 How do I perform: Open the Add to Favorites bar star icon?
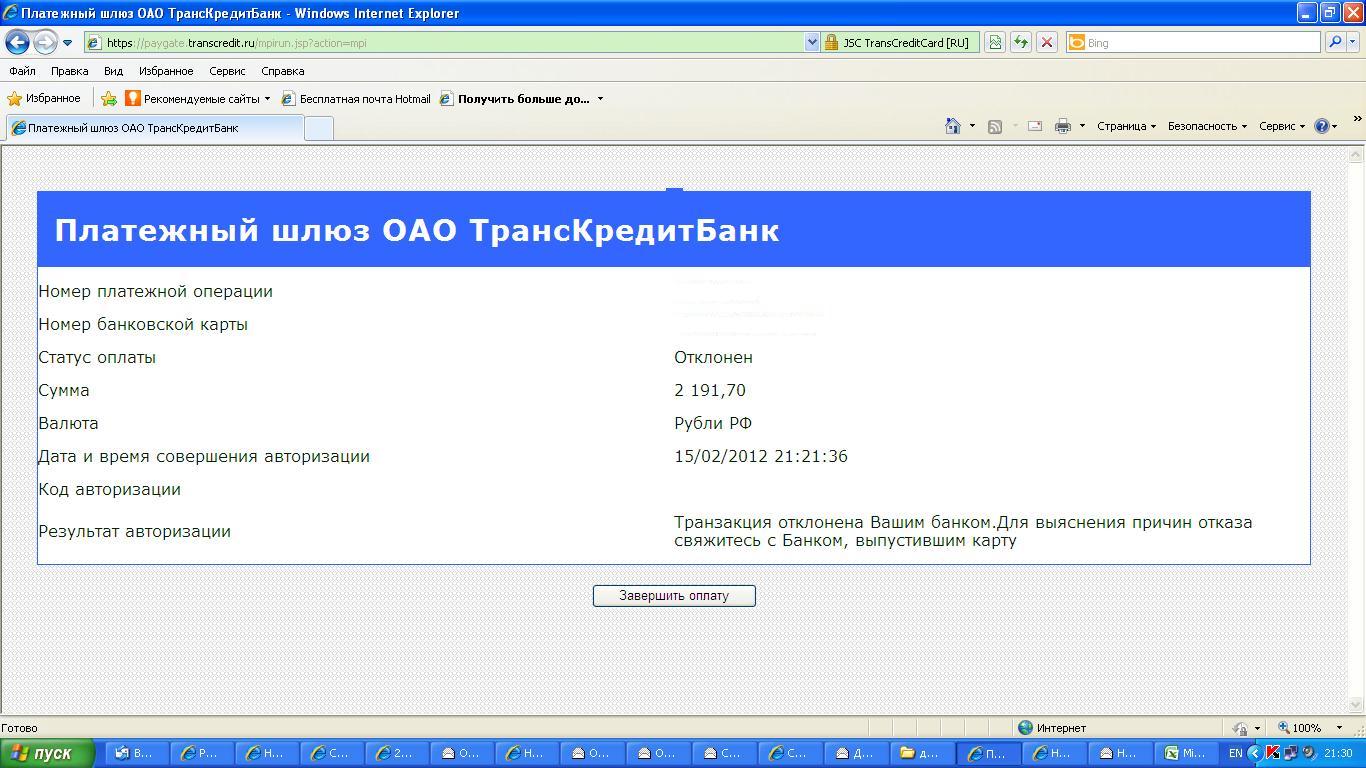[x=109, y=99]
